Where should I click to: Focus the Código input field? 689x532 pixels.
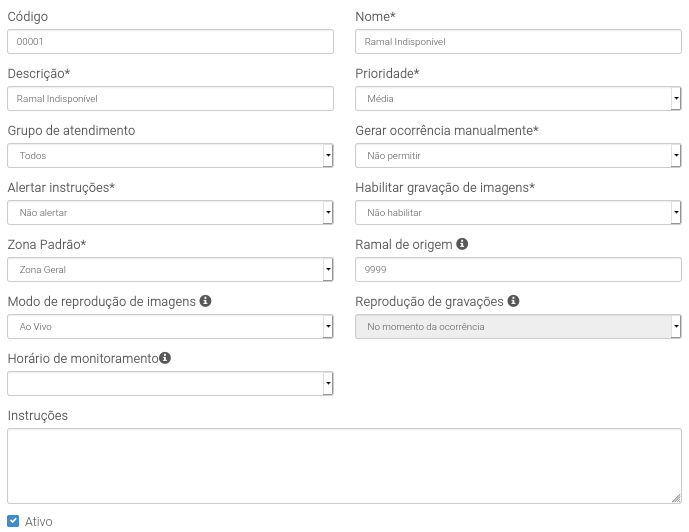[x=170, y=42]
